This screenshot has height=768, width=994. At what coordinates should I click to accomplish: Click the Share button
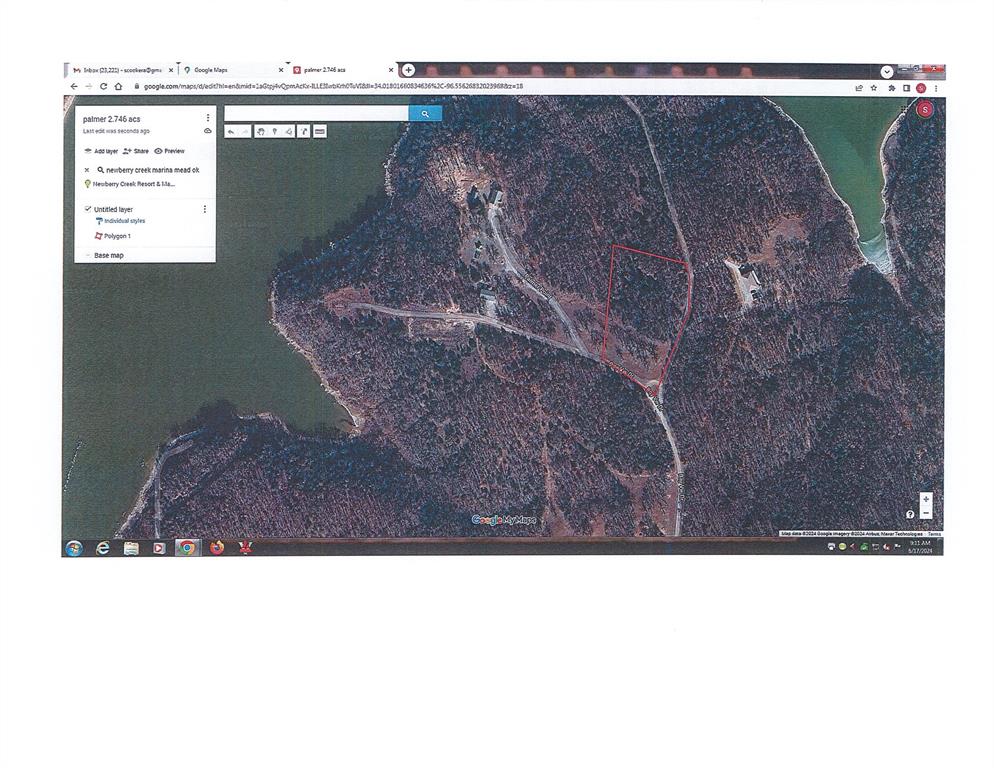point(136,151)
